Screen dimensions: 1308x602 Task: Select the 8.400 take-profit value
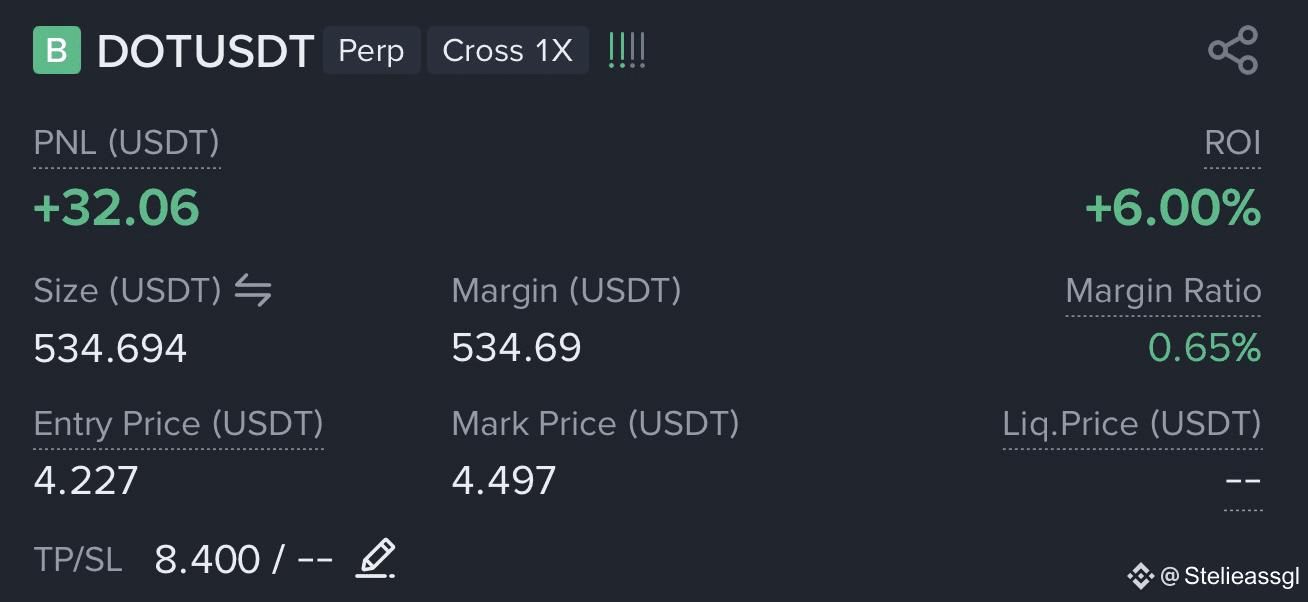click(207, 559)
